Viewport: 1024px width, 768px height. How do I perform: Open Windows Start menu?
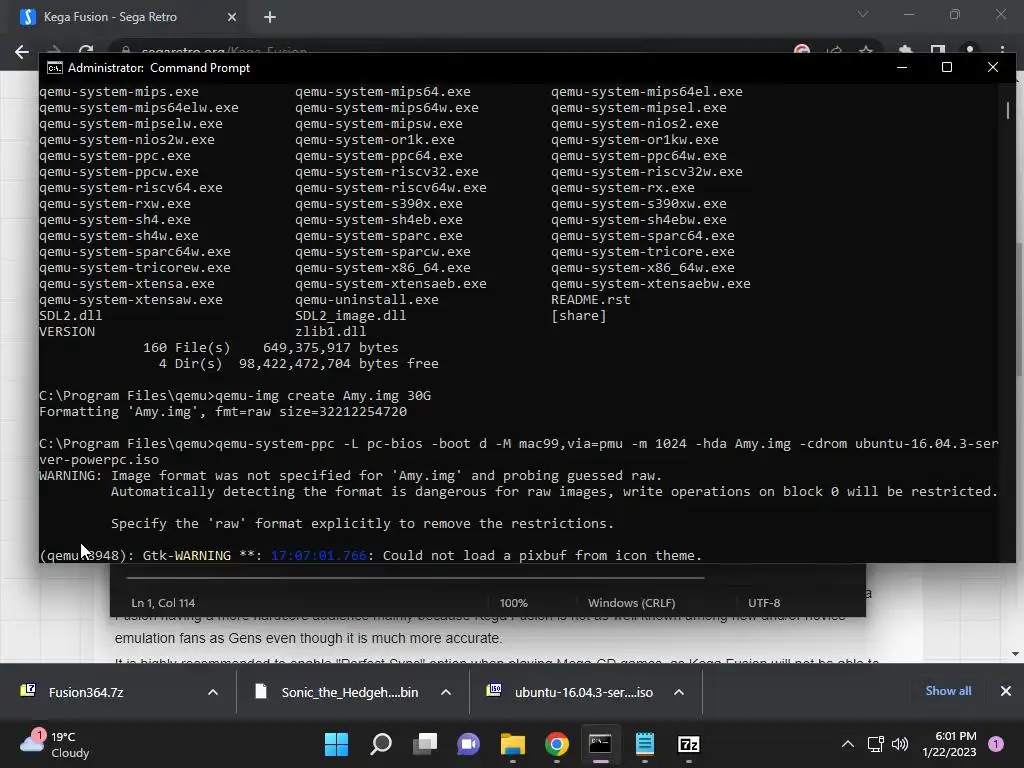pyautogui.click(x=337, y=744)
